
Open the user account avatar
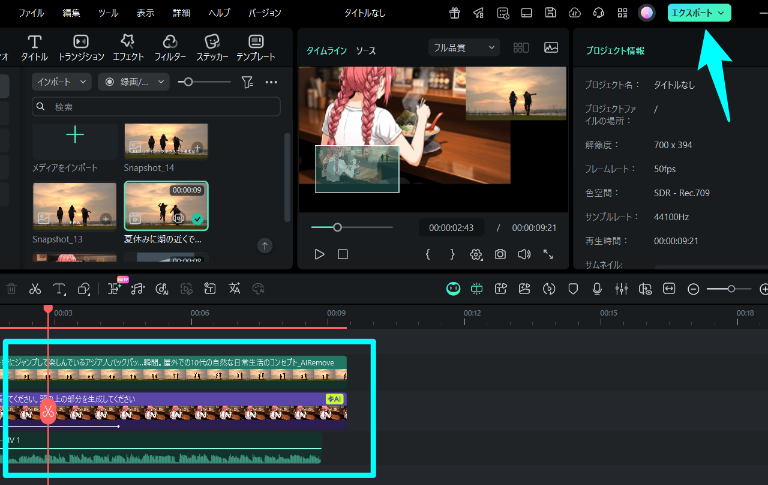647,13
